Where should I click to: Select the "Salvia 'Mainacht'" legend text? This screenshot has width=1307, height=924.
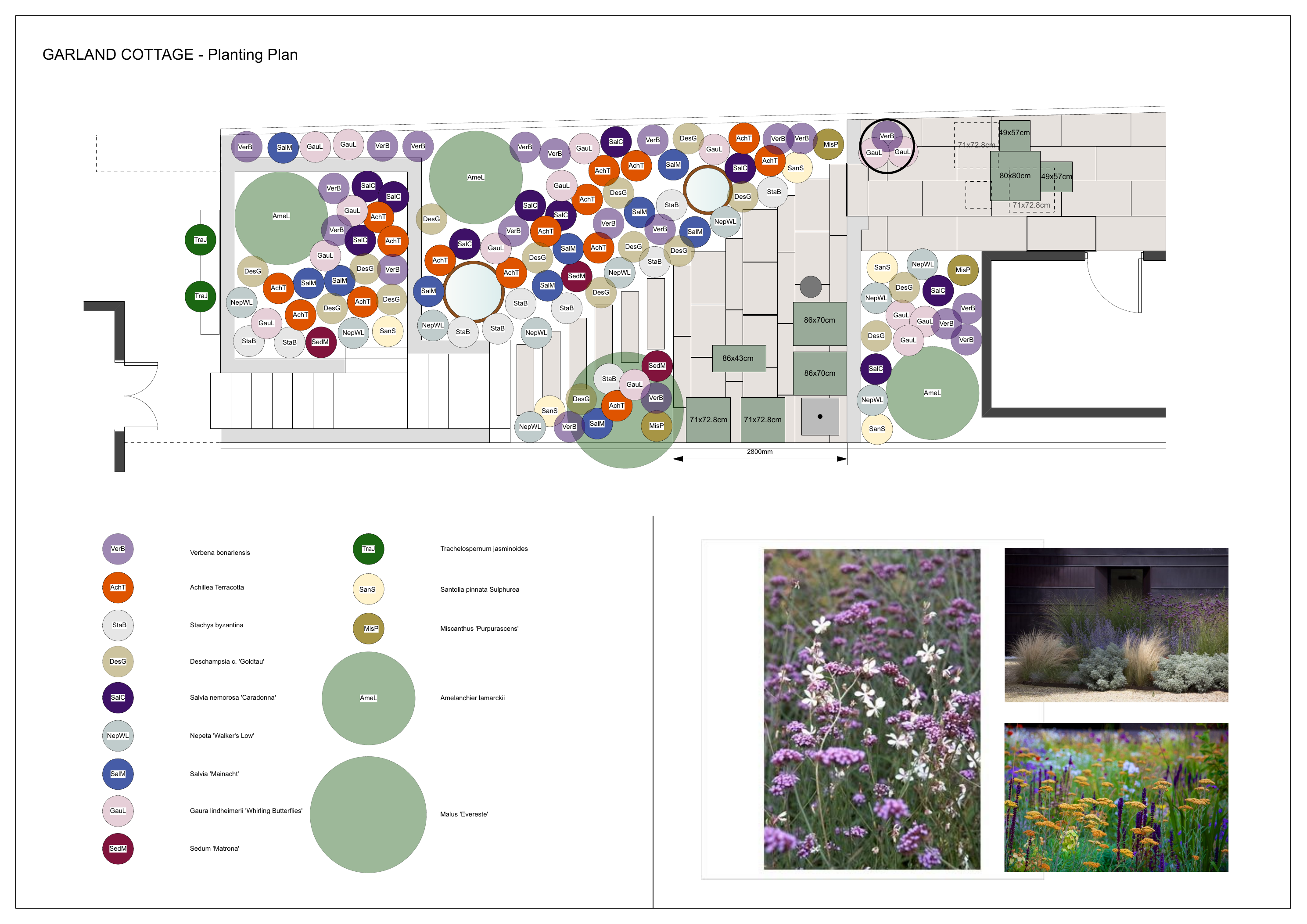click(215, 773)
